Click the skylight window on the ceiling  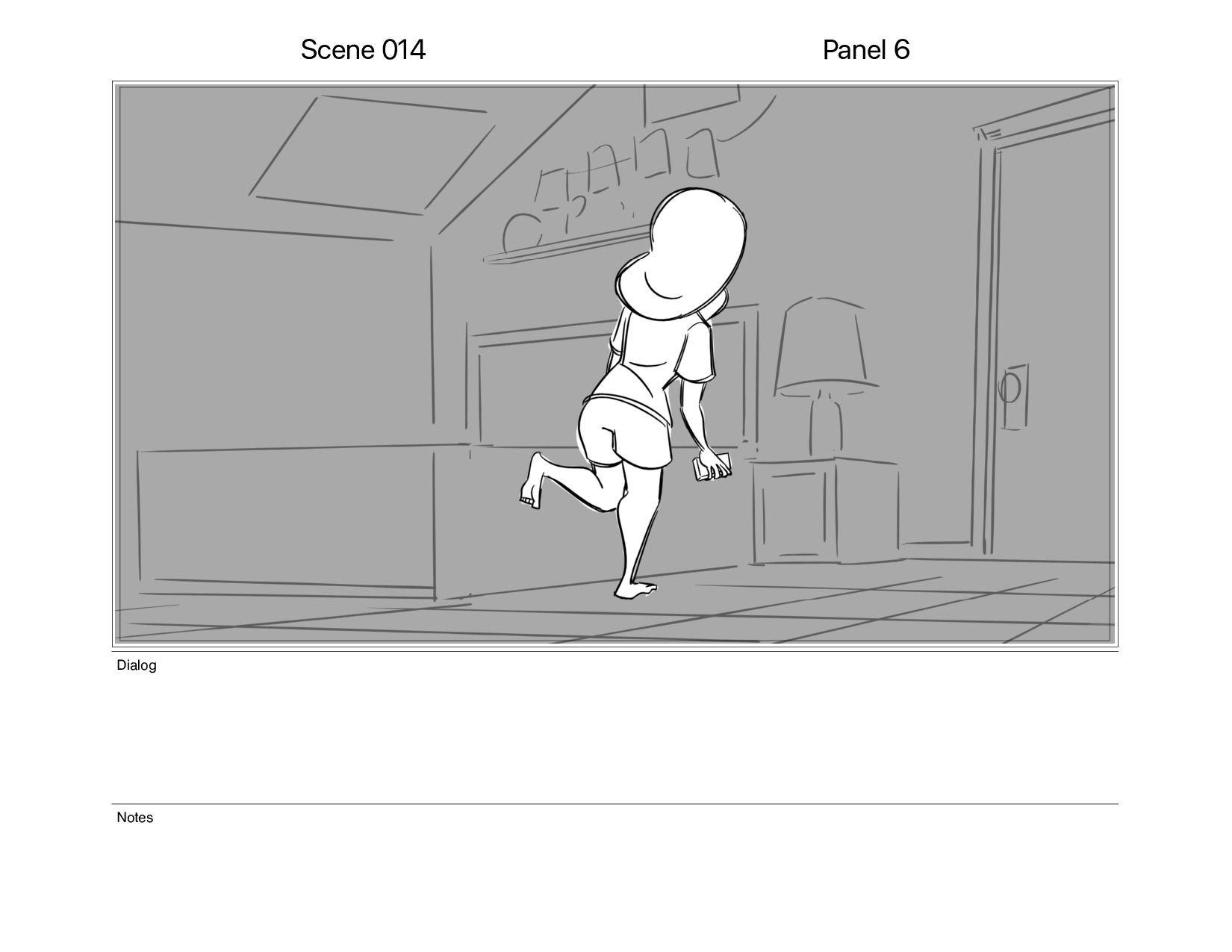pyautogui.click(x=371, y=155)
